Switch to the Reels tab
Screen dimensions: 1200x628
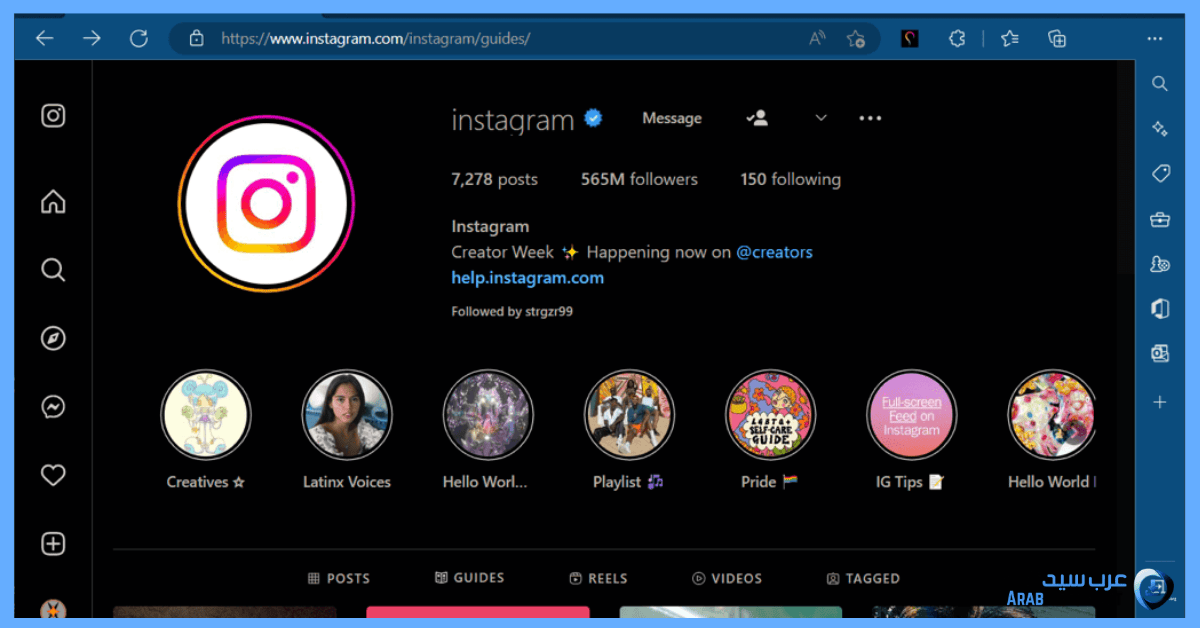click(x=598, y=578)
